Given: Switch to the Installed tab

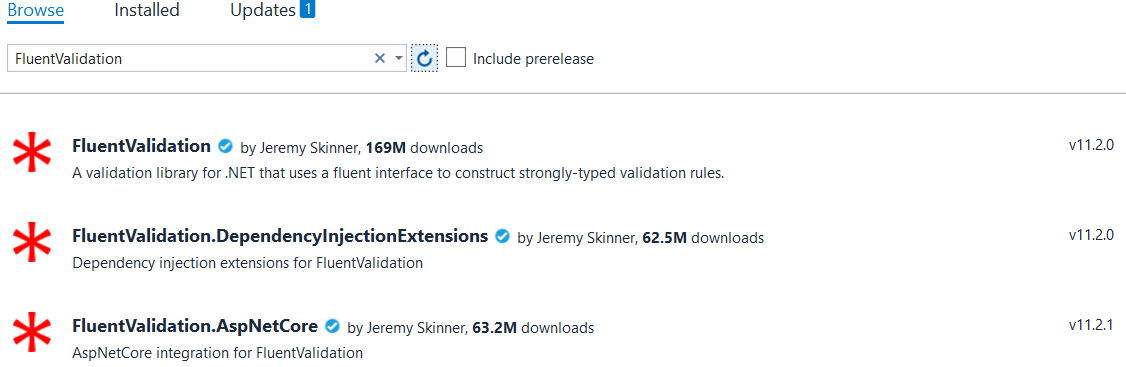Looking at the screenshot, I should pos(146,10).
